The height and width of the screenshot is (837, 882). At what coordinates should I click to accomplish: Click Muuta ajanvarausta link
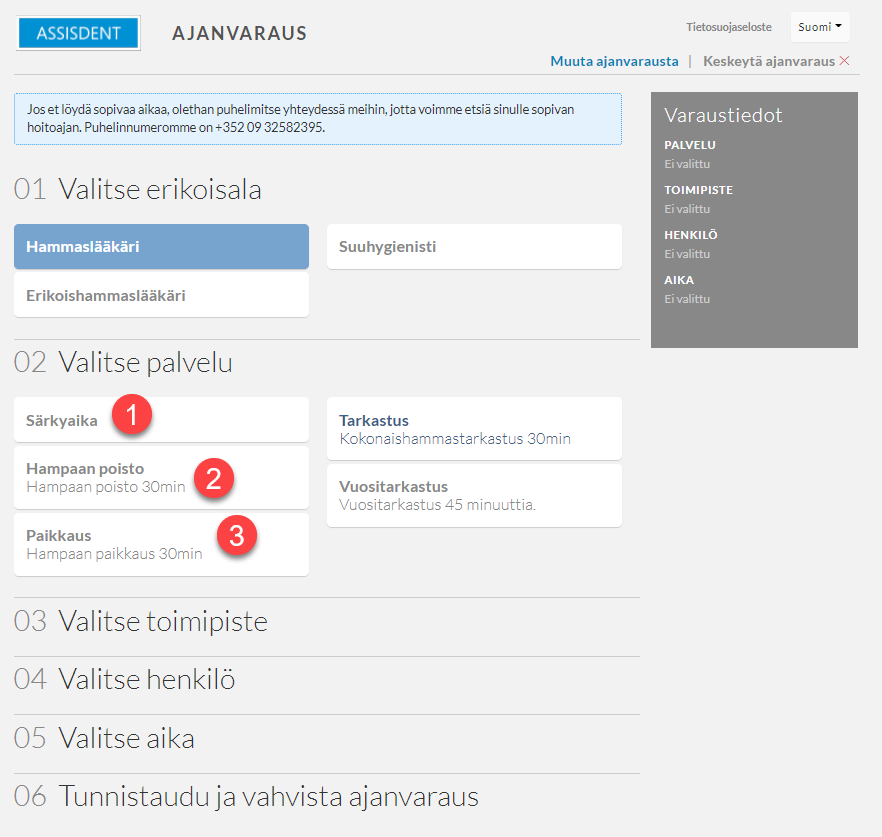614,61
